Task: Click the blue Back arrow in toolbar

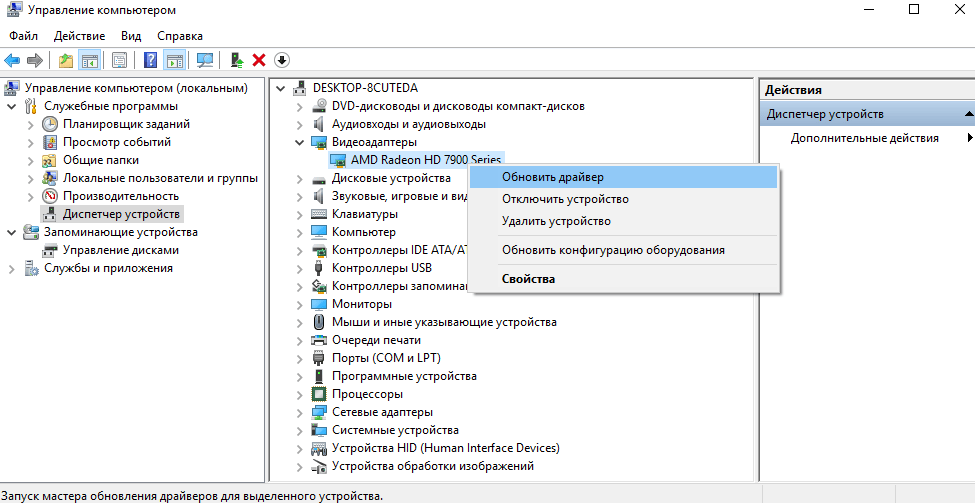Action: coord(12,60)
